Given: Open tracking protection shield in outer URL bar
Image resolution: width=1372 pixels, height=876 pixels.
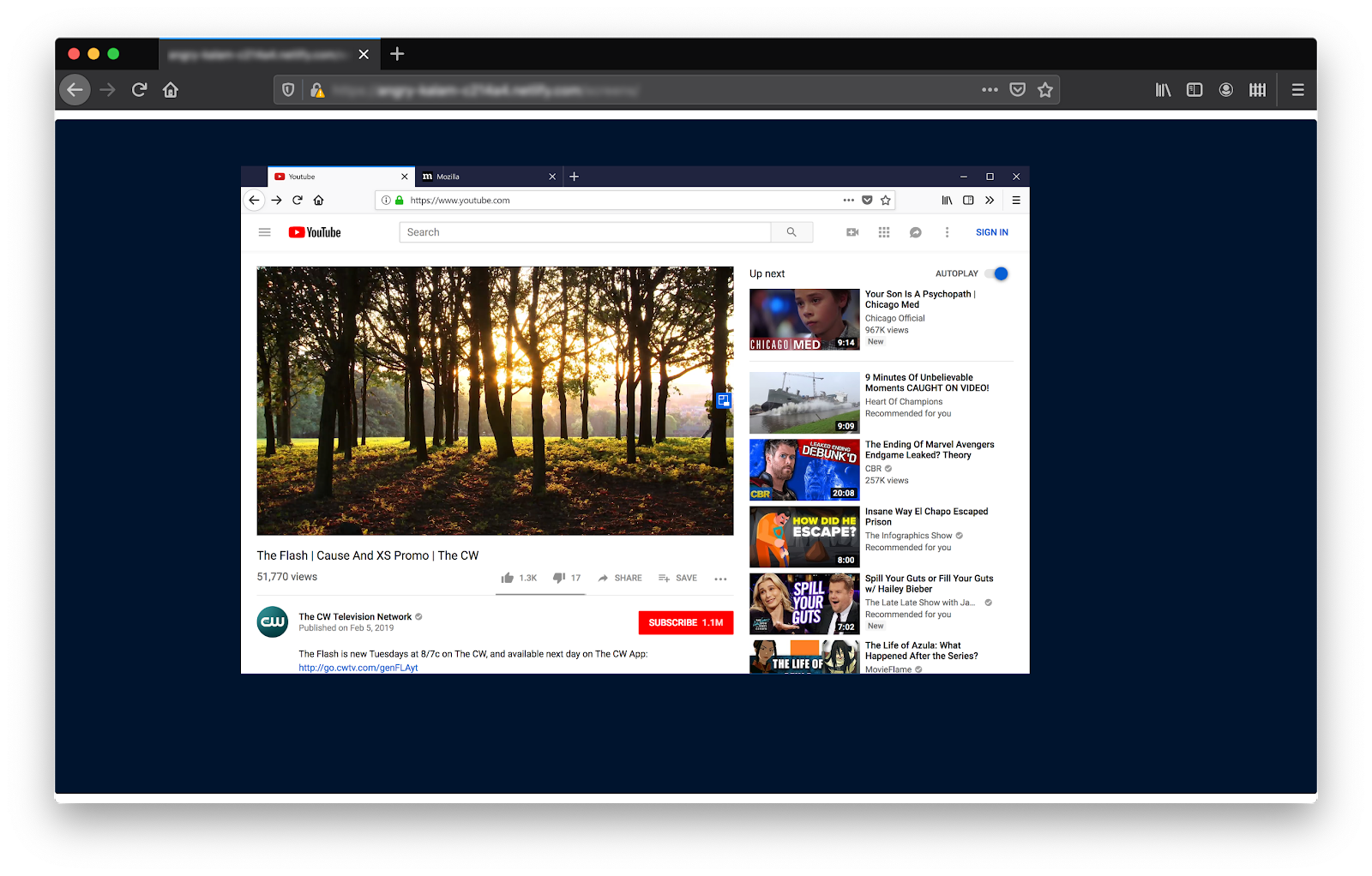Looking at the screenshot, I should (x=288, y=89).
